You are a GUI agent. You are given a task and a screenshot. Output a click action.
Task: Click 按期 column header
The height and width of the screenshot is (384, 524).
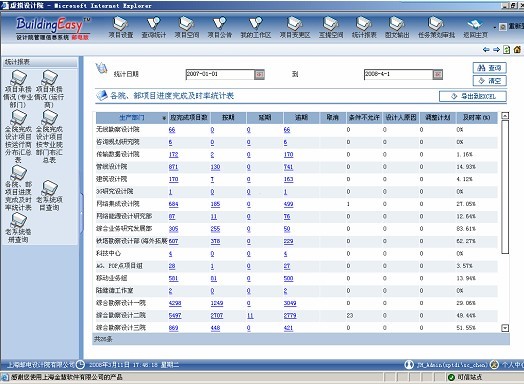(x=228, y=118)
